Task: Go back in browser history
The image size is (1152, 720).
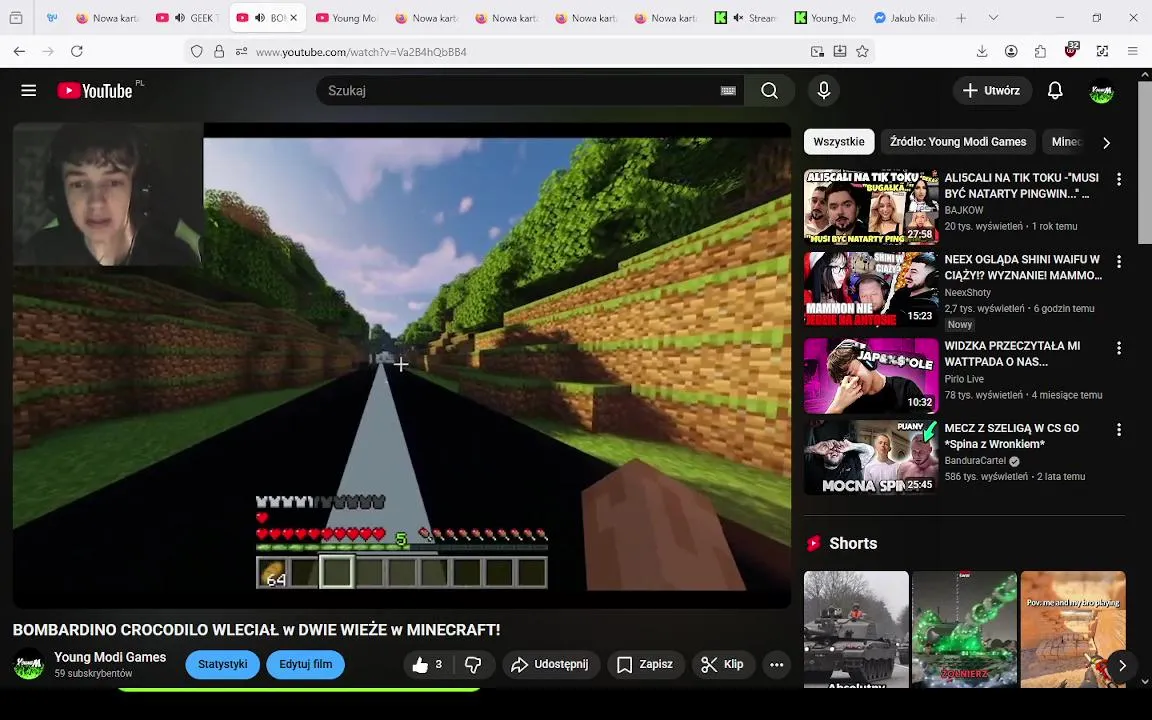Action: click(19, 51)
